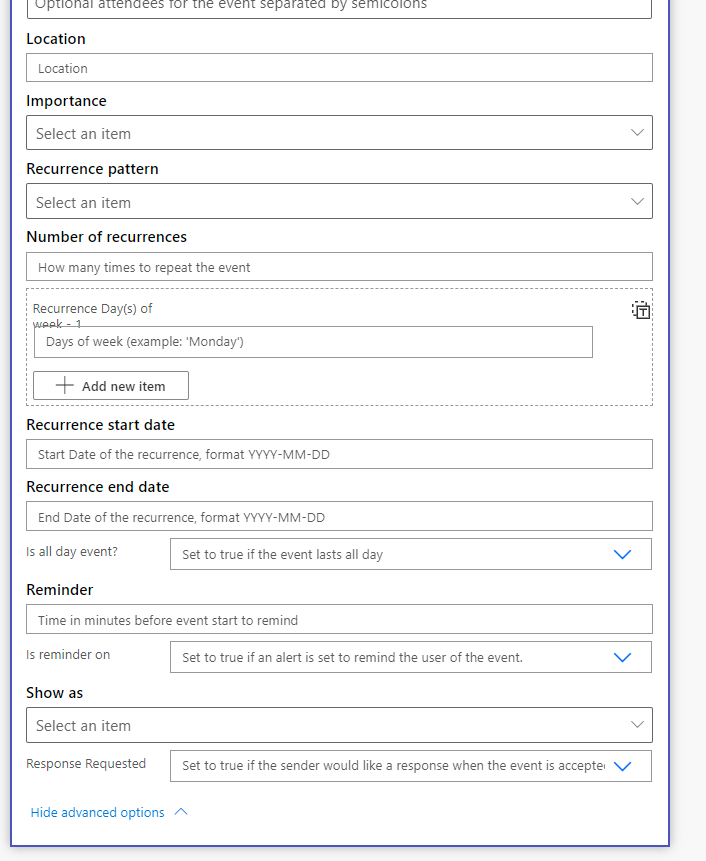This screenshot has height=861, width=706.
Task: Click the Hide advanced options link
Action: [x=98, y=812]
